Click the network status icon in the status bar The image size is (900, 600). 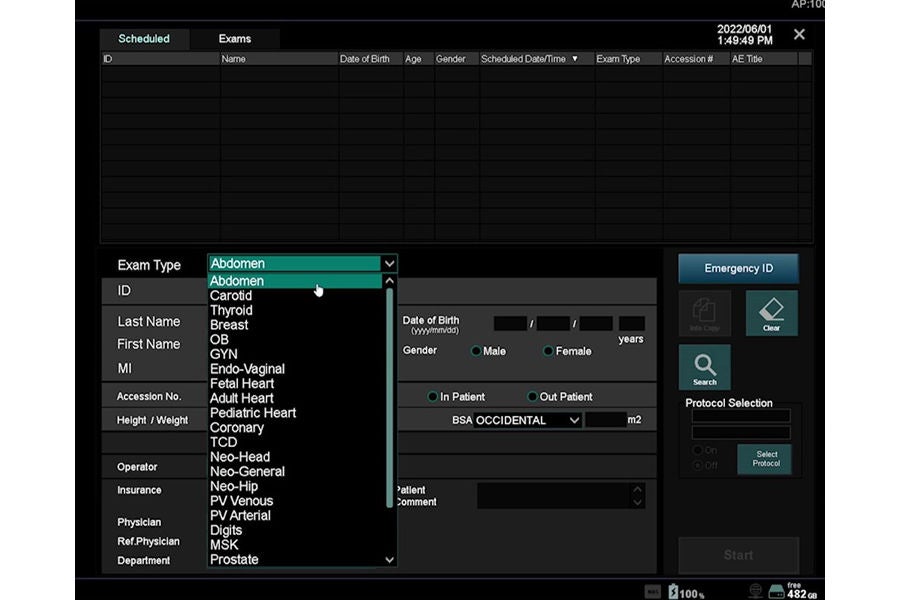pyautogui.click(x=755, y=591)
